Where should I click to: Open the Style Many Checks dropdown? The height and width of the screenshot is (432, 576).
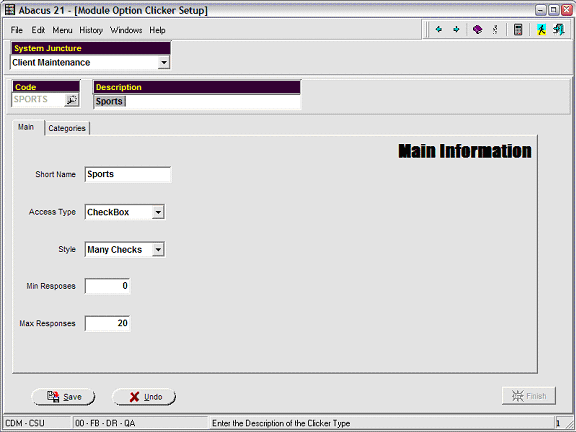pos(158,249)
